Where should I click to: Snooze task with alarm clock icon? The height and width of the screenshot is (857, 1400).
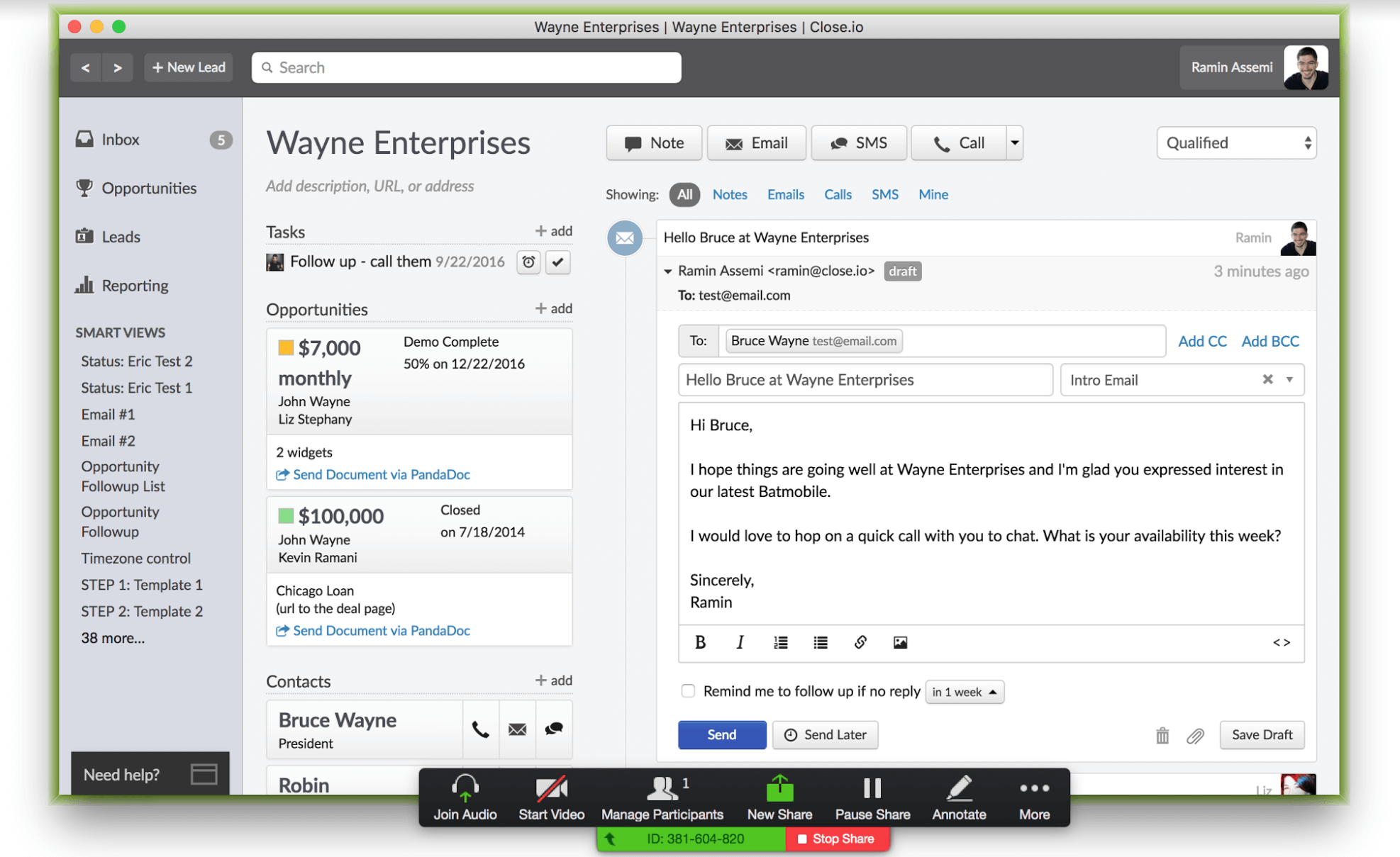528,262
